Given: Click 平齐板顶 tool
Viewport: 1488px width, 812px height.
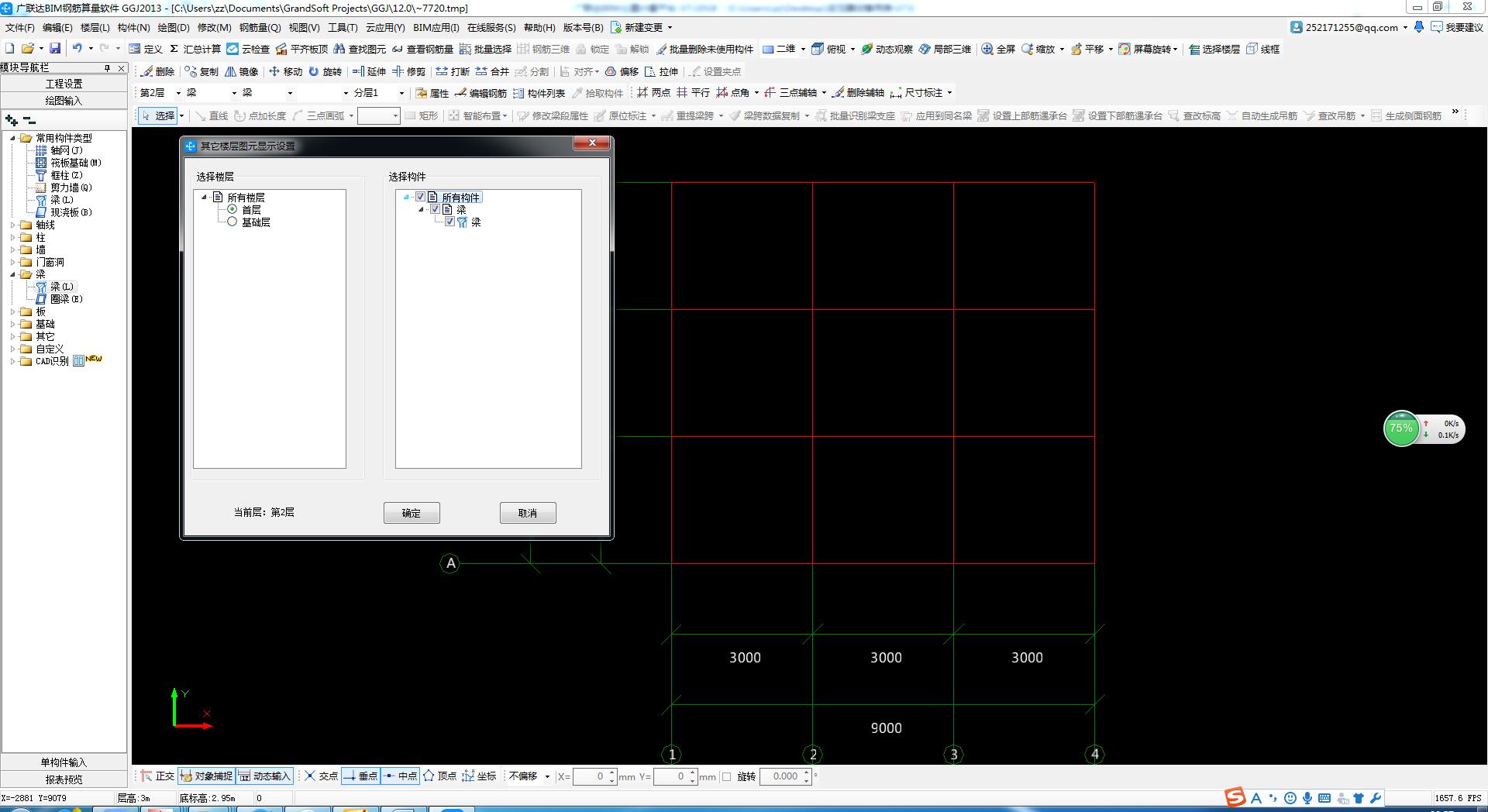Looking at the screenshot, I should [x=302, y=49].
